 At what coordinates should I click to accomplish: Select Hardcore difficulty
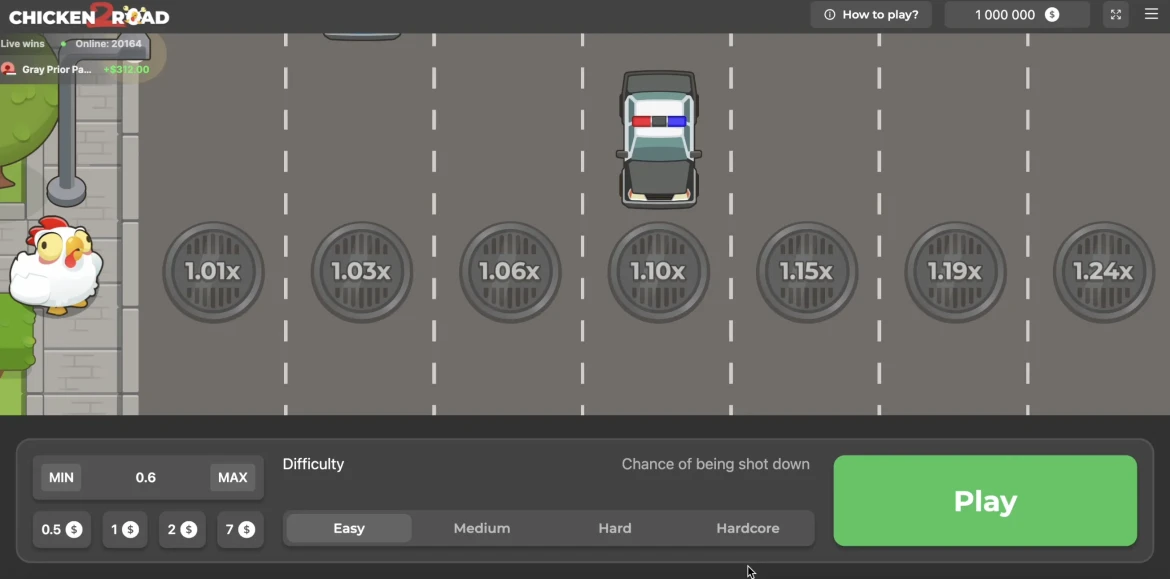coord(748,528)
